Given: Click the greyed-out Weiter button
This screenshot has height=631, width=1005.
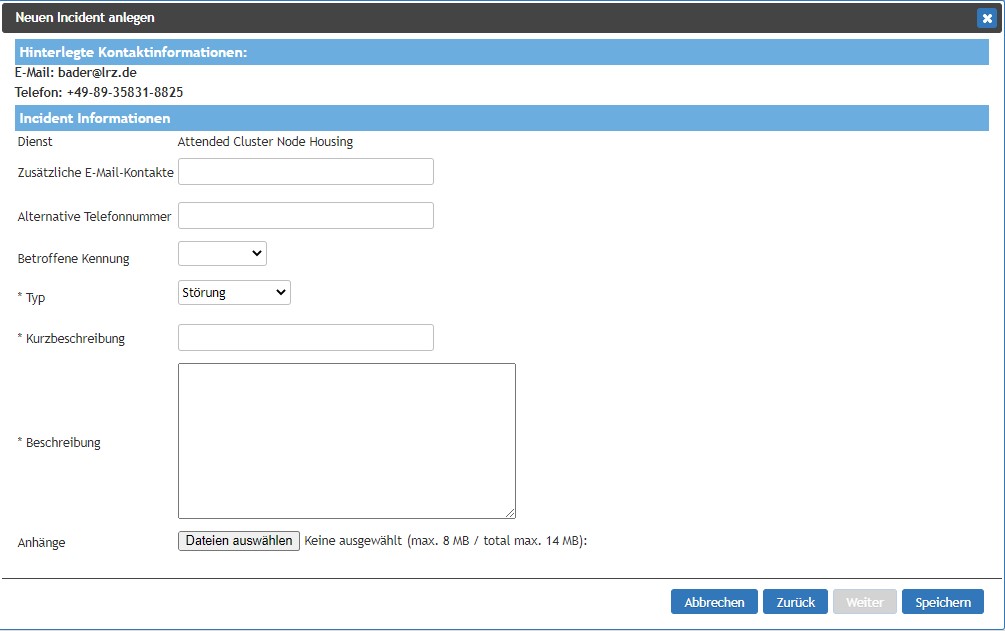Looking at the screenshot, I should tap(864, 602).
